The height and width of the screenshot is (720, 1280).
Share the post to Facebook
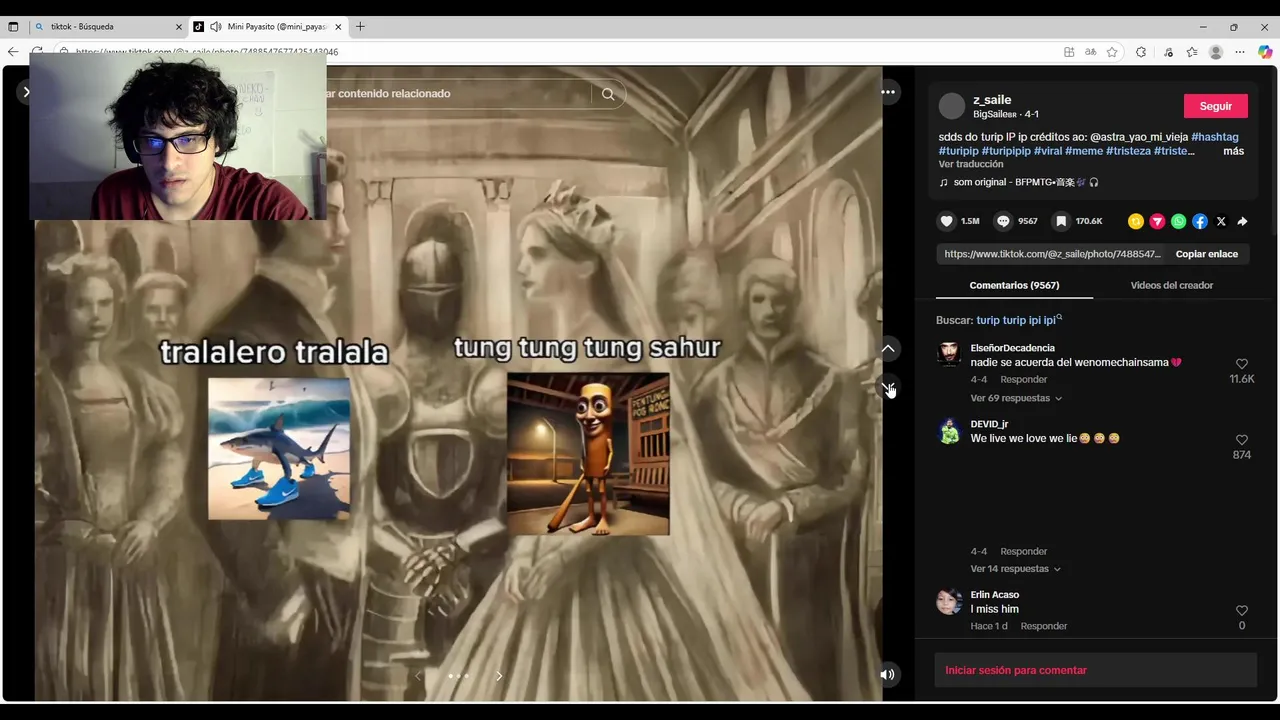[x=1200, y=221]
